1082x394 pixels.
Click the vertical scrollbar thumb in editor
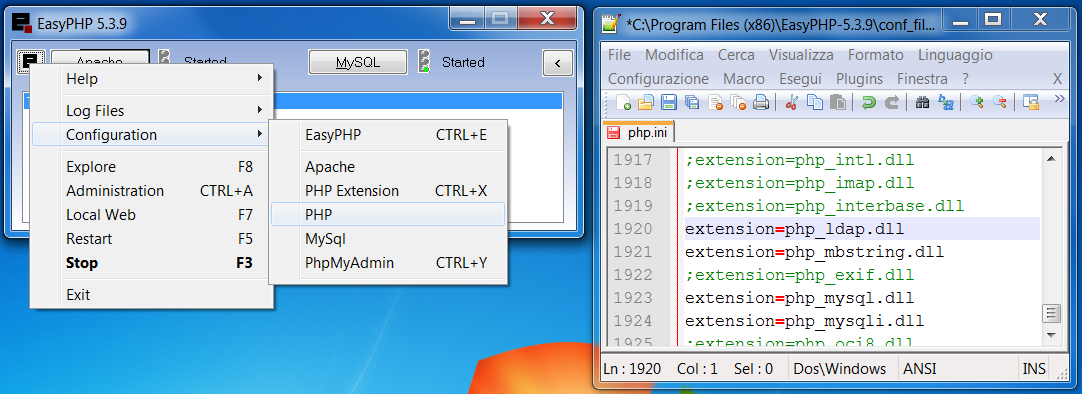coord(1051,313)
